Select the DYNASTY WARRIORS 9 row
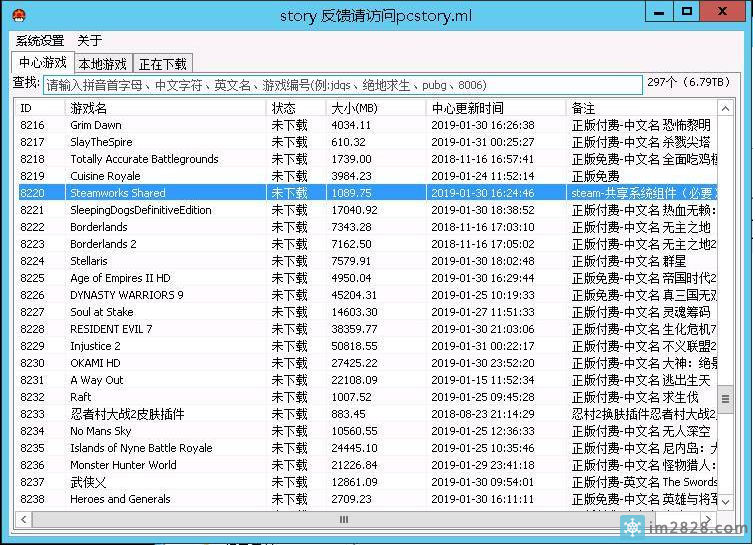Viewport: 755px width, 545px height. tap(367, 295)
